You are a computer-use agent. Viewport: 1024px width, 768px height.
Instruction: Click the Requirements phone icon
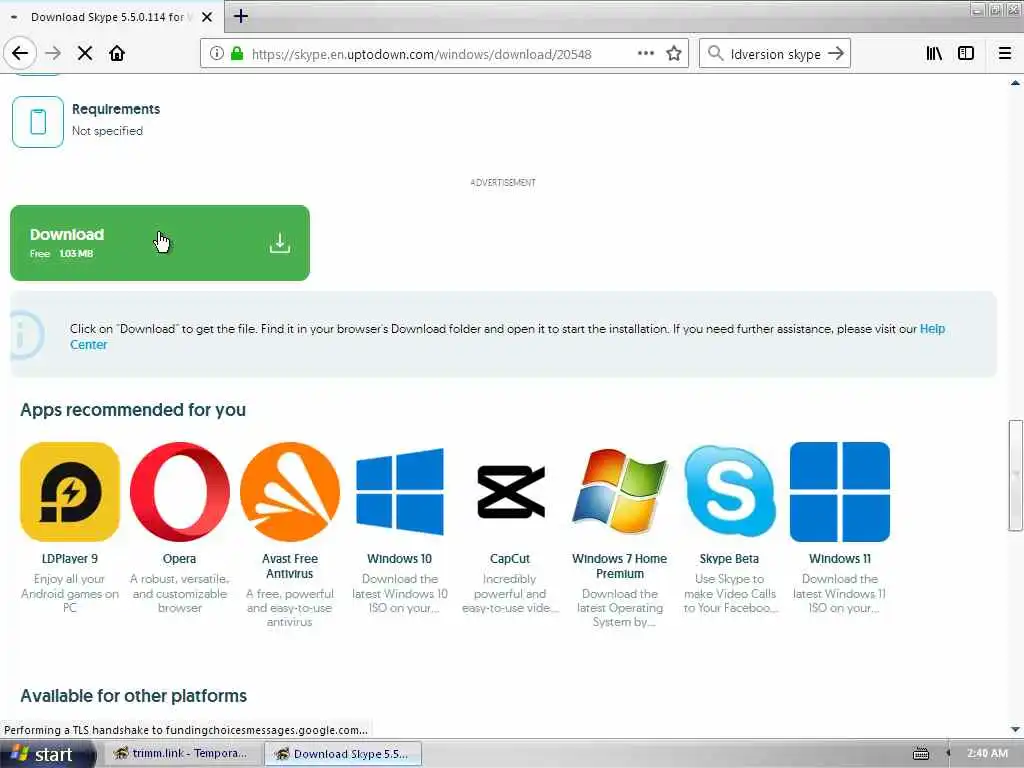38,122
